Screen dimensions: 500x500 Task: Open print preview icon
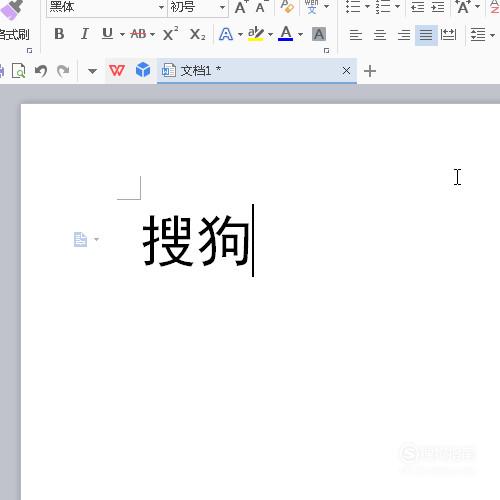pyautogui.click(x=19, y=71)
